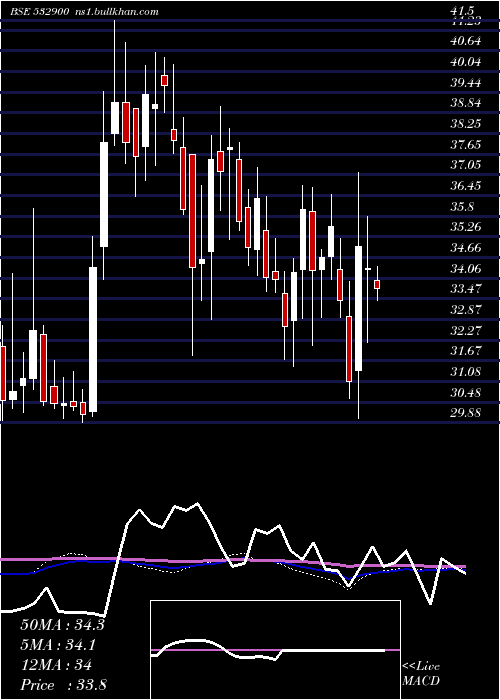Click the MACD inset chart box

coord(275,650)
